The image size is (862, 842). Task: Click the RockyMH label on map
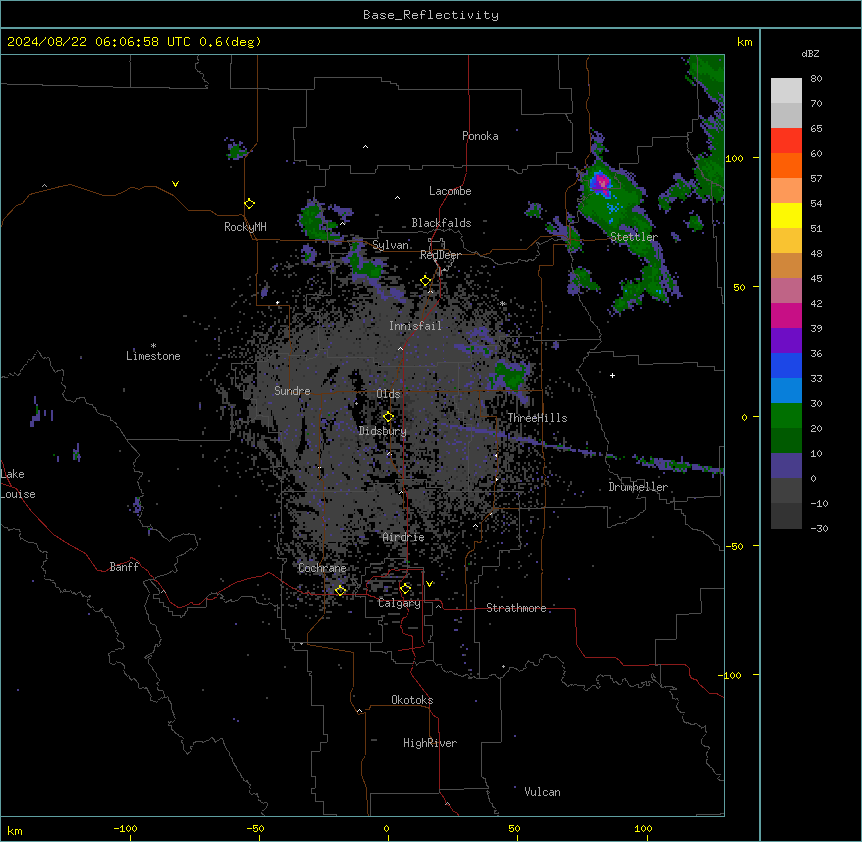245,226
